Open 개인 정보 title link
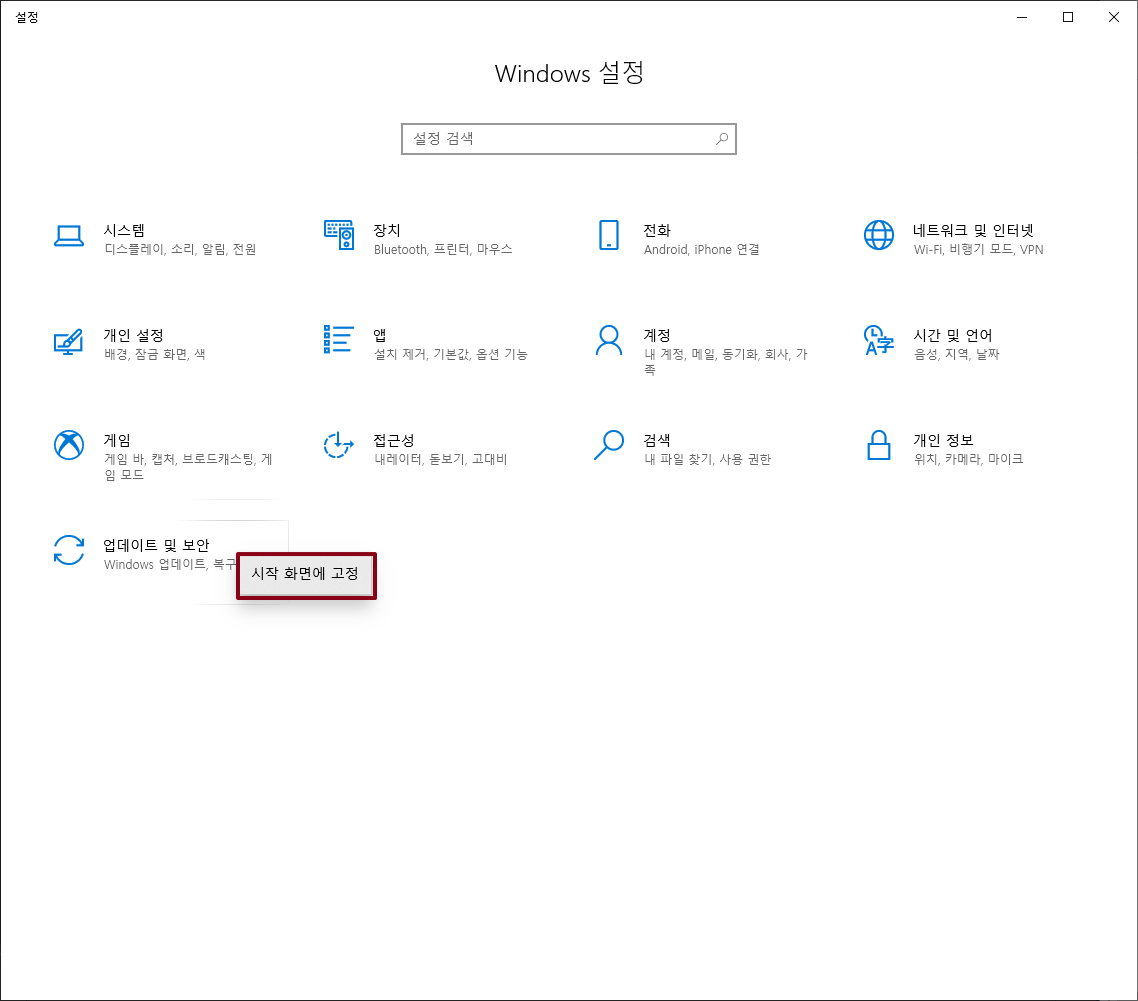Viewport: 1138px width, 1001px height. pyautogui.click(x=943, y=440)
